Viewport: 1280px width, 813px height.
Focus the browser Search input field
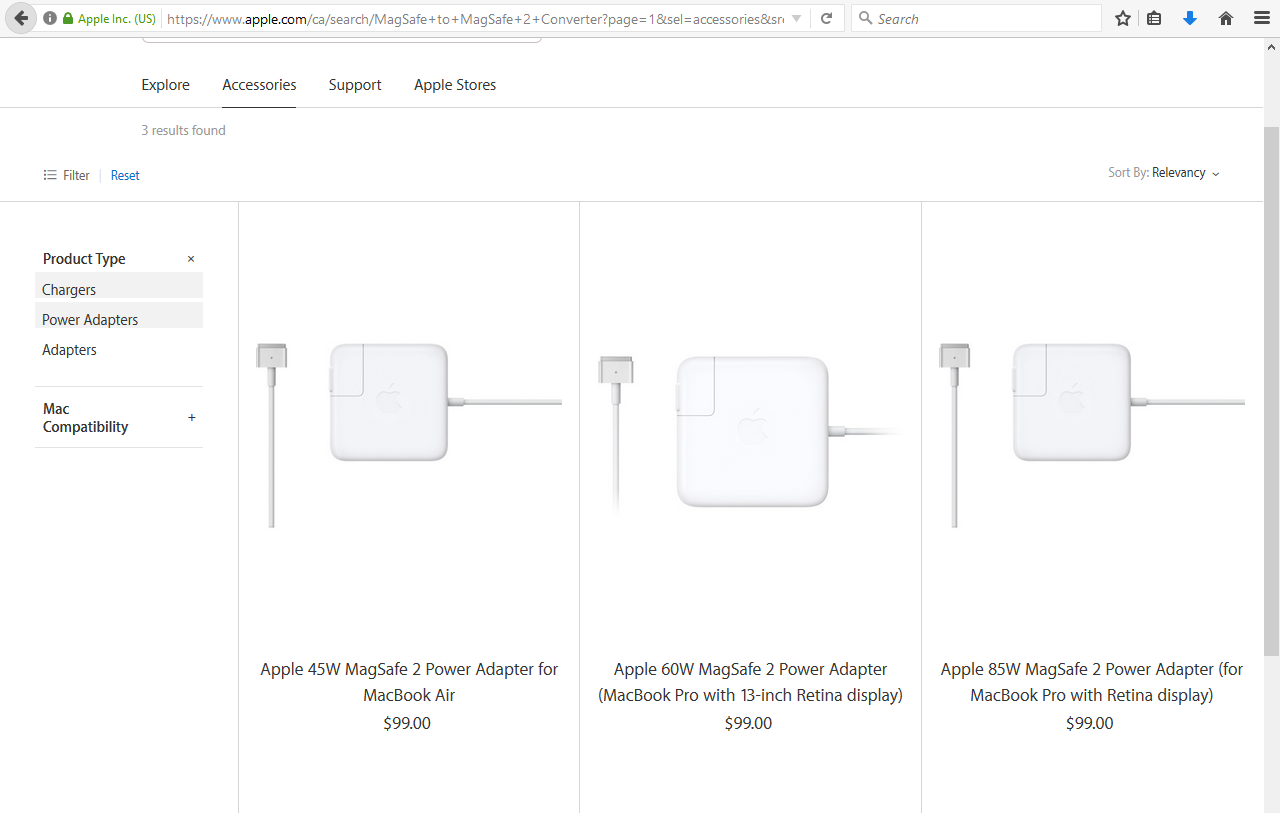coord(976,19)
